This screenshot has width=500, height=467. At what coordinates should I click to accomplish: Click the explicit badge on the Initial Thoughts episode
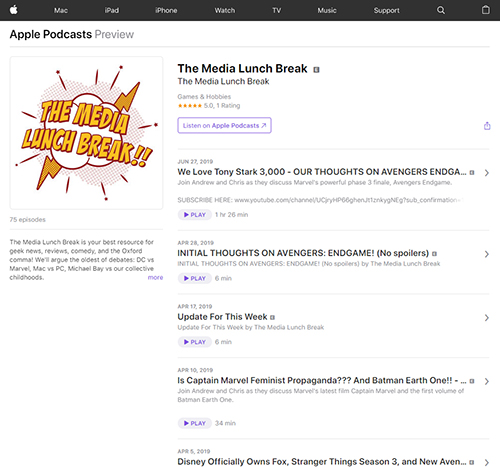[434, 254]
